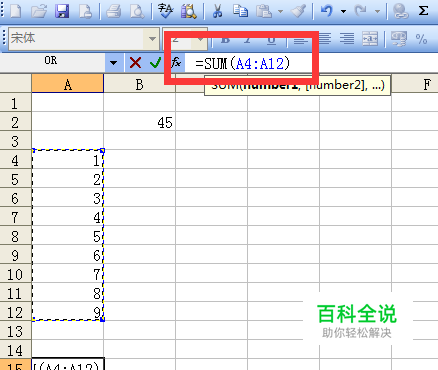Viewport: 438px width, 370px height.
Task: Click number1 in SUM function tooltip
Action: tap(270, 85)
